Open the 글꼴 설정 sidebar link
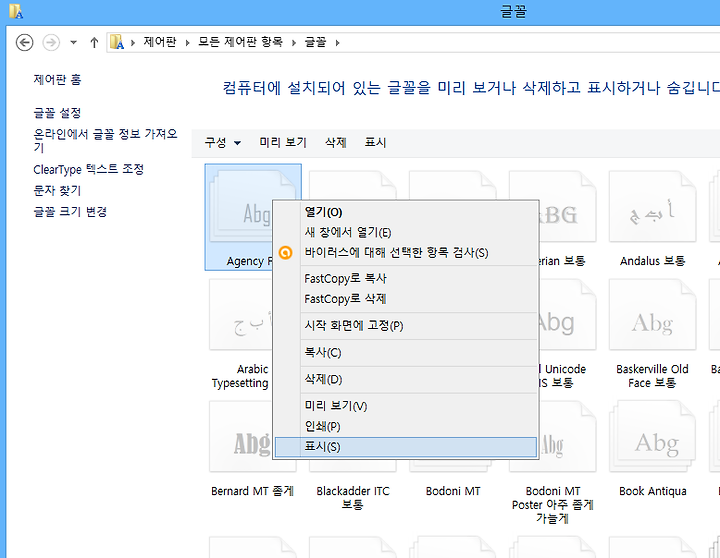 point(57,113)
